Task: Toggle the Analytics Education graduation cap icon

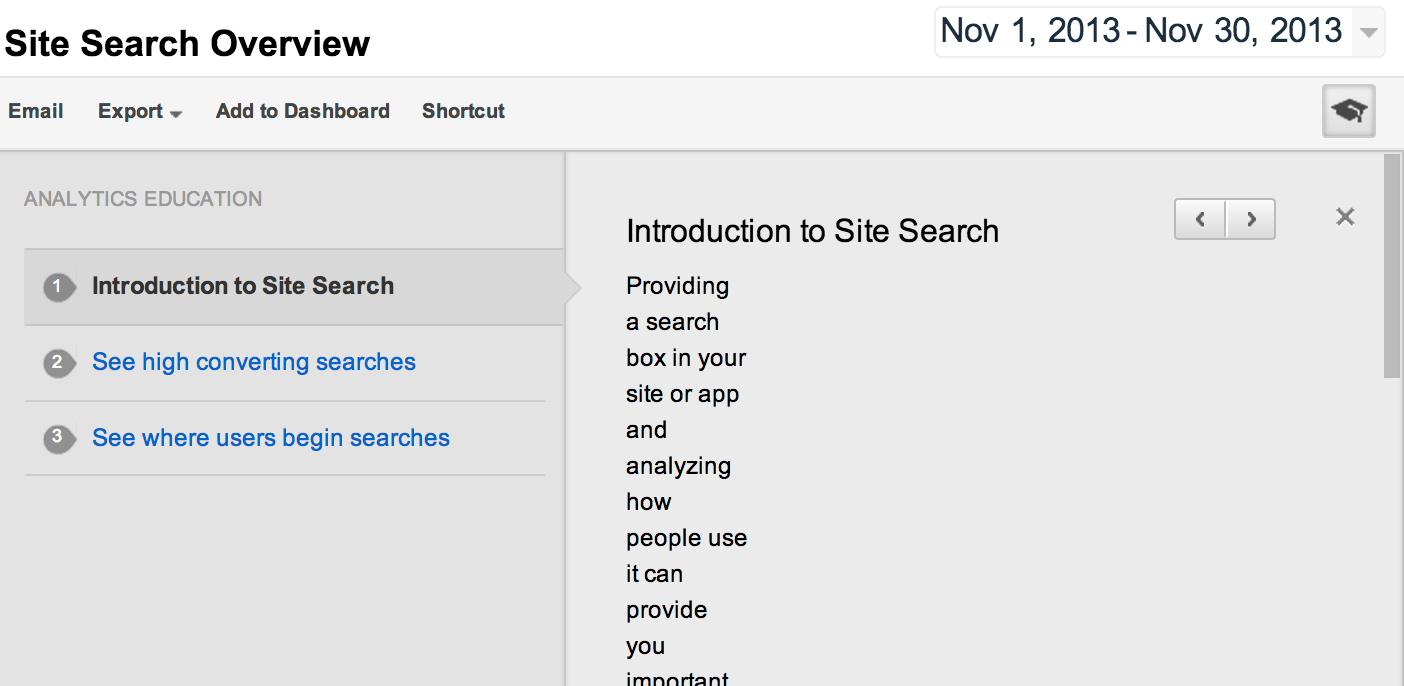Action: (x=1348, y=111)
